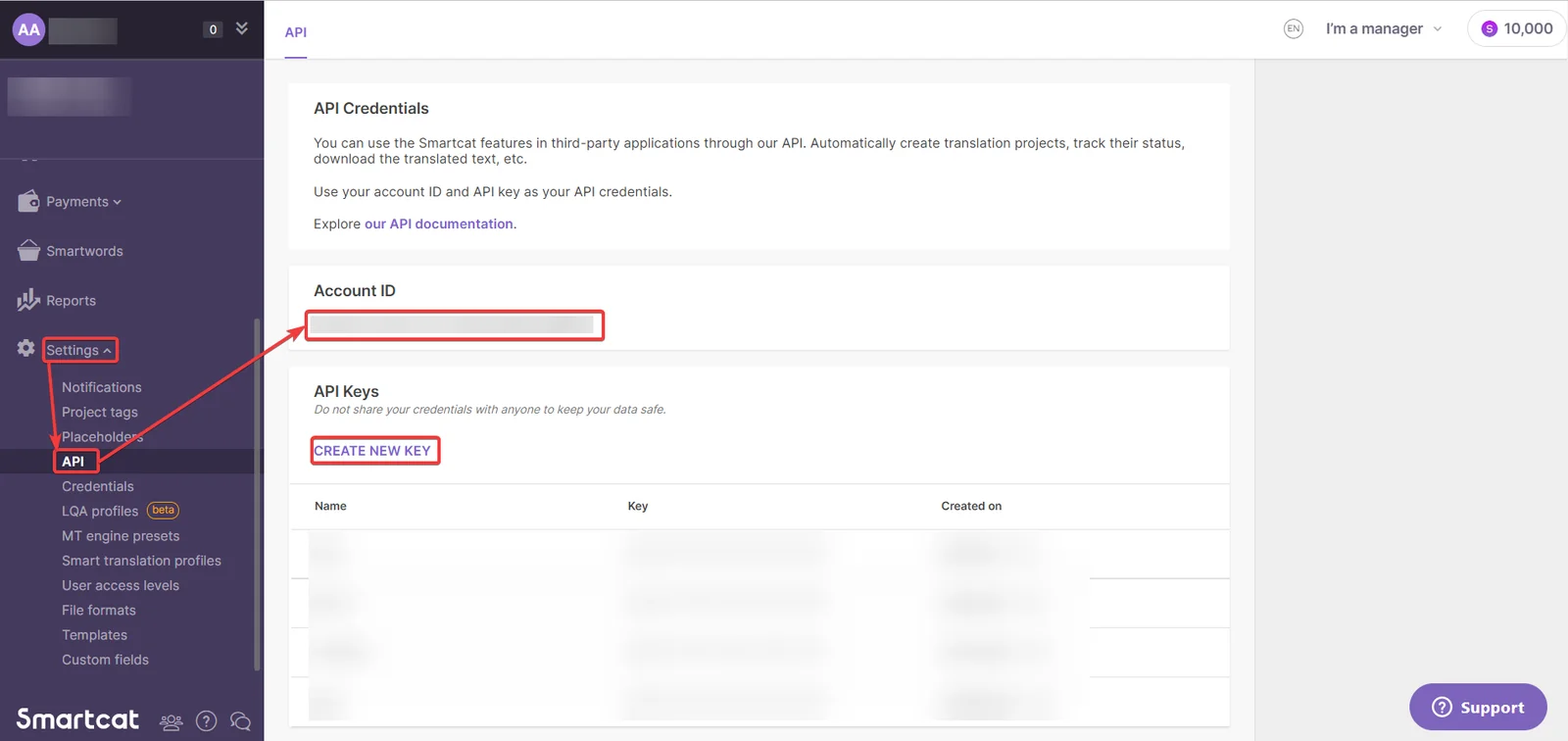
Task: Open User access levels
Action: pos(121,585)
